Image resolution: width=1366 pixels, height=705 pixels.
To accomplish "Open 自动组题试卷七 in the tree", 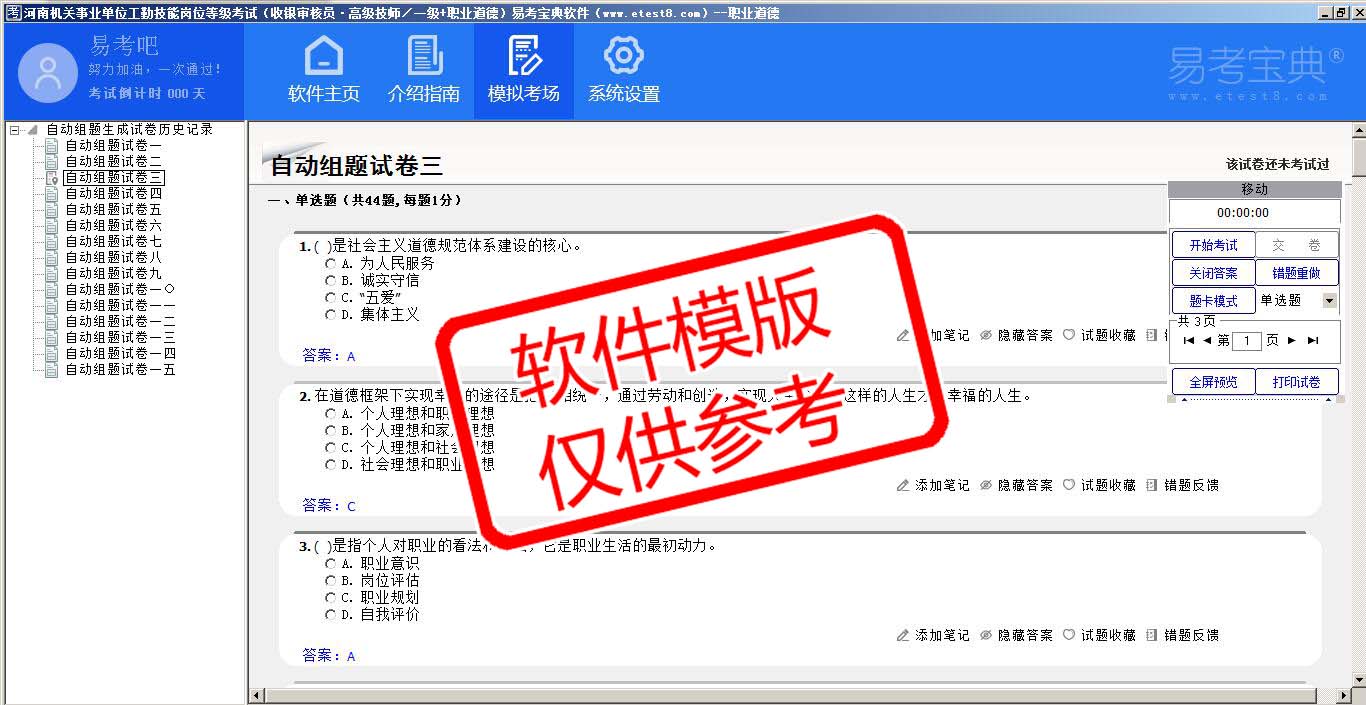I will click(113, 242).
